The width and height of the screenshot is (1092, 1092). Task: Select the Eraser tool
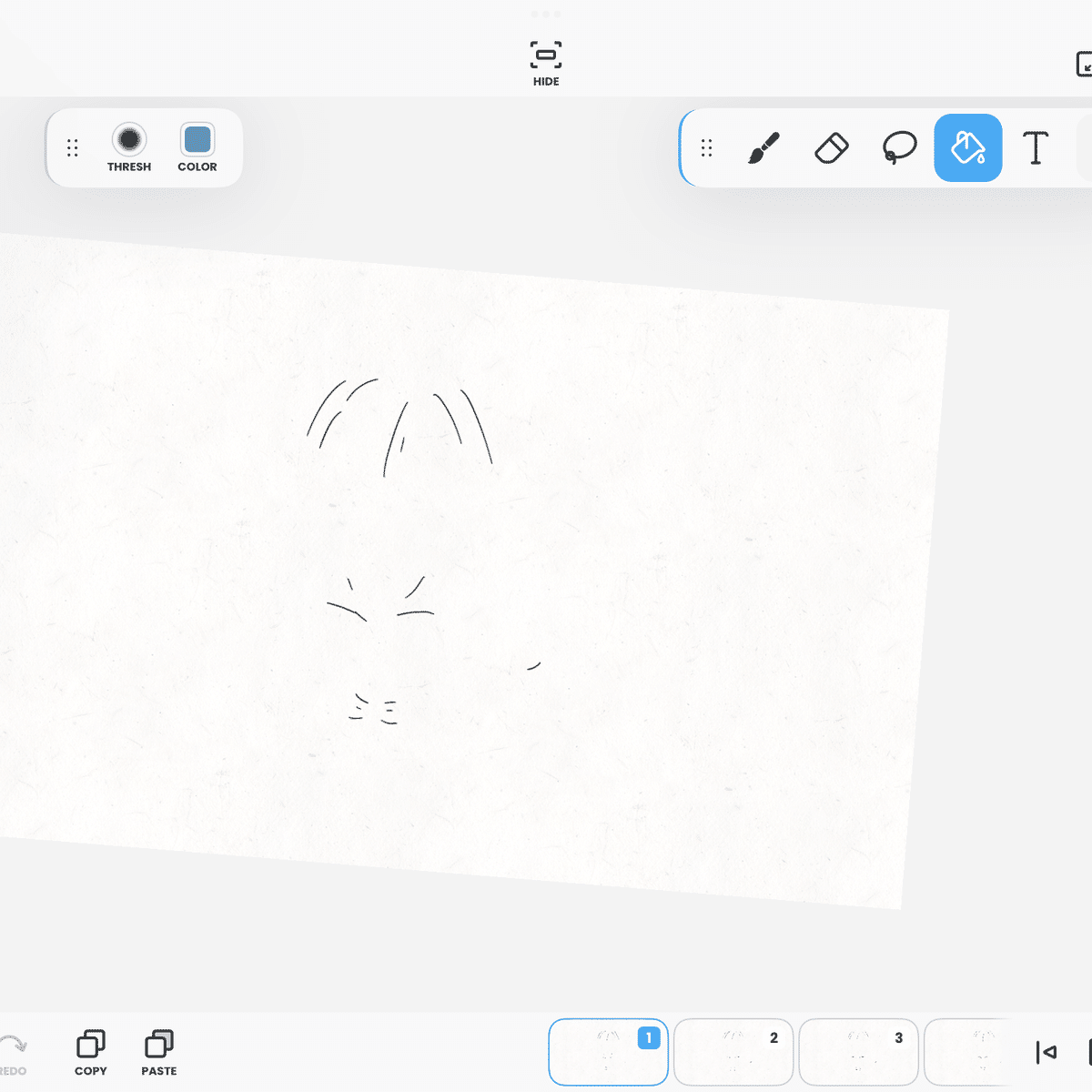click(831, 147)
